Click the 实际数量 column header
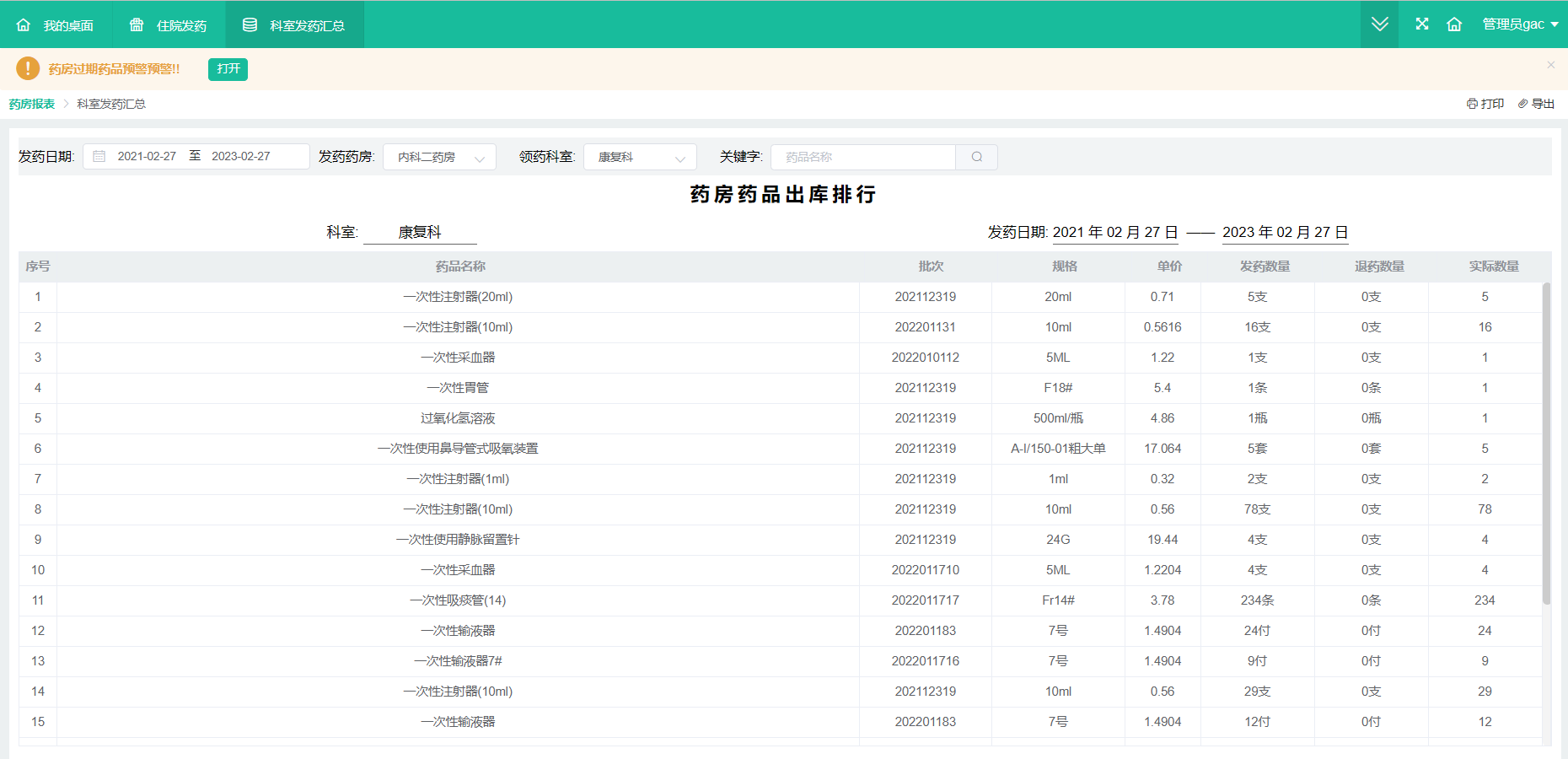The width and height of the screenshot is (1568, 759). pos(1494,266)
